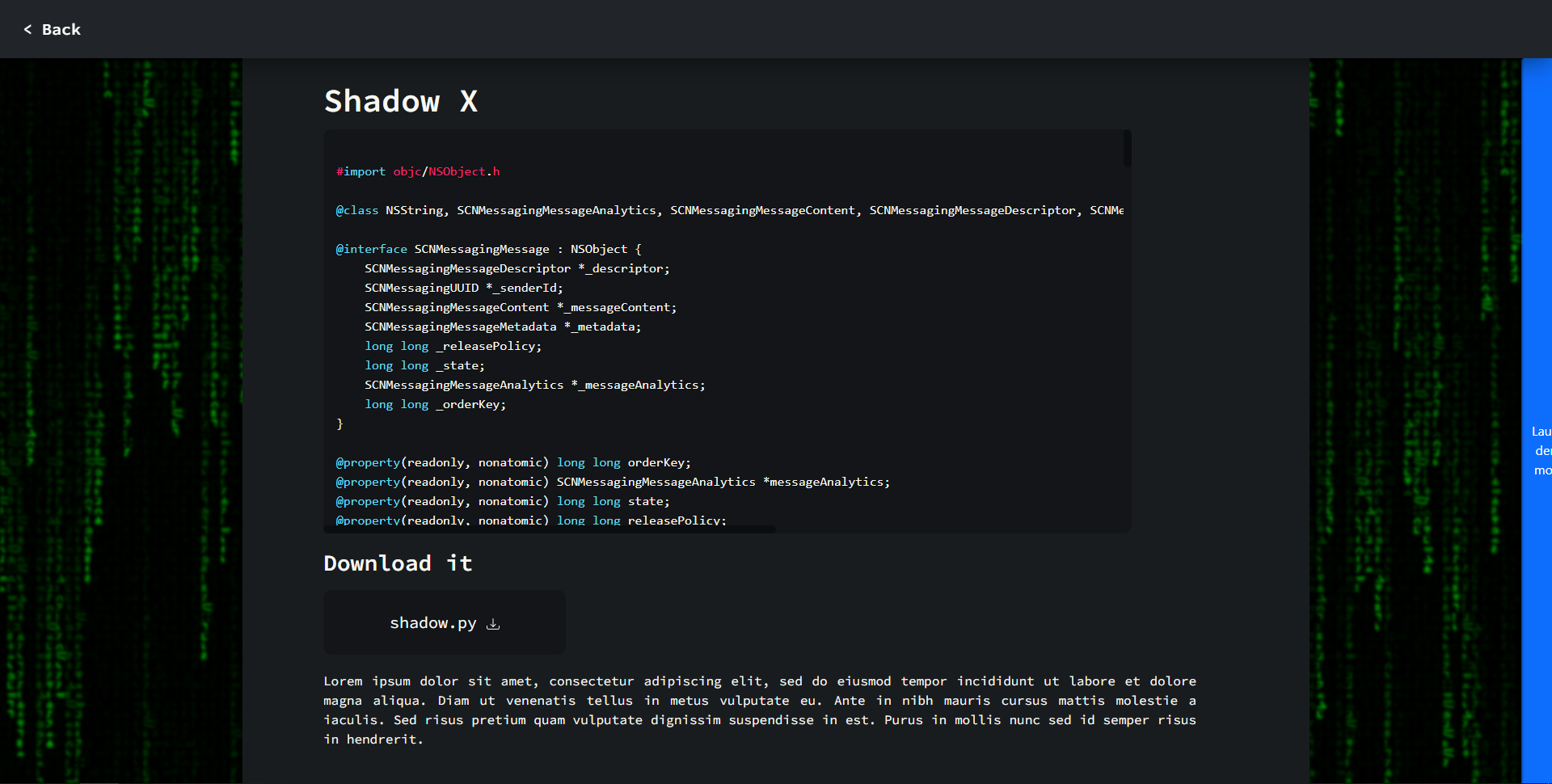This screenshot has height=784, width=1552.
Task: Click the @interface SCNMessagingMessage line
Action: (488, 249)
